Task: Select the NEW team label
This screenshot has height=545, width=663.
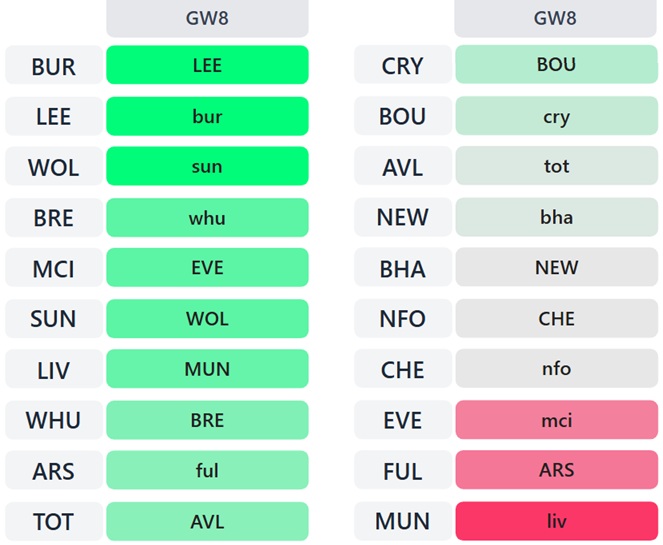Action: (402, 217)
